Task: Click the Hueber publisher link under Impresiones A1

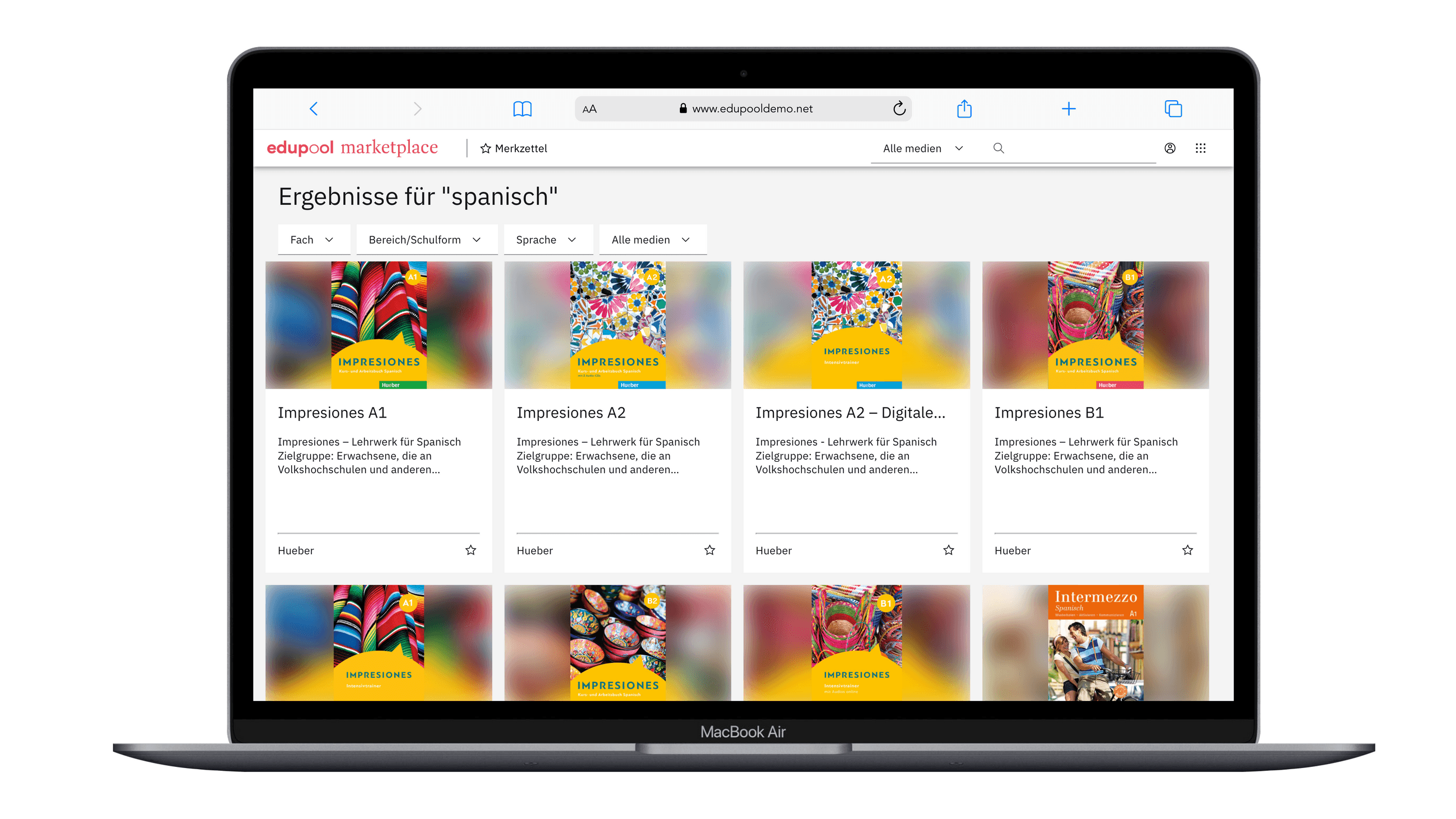Action: point(296,550)
